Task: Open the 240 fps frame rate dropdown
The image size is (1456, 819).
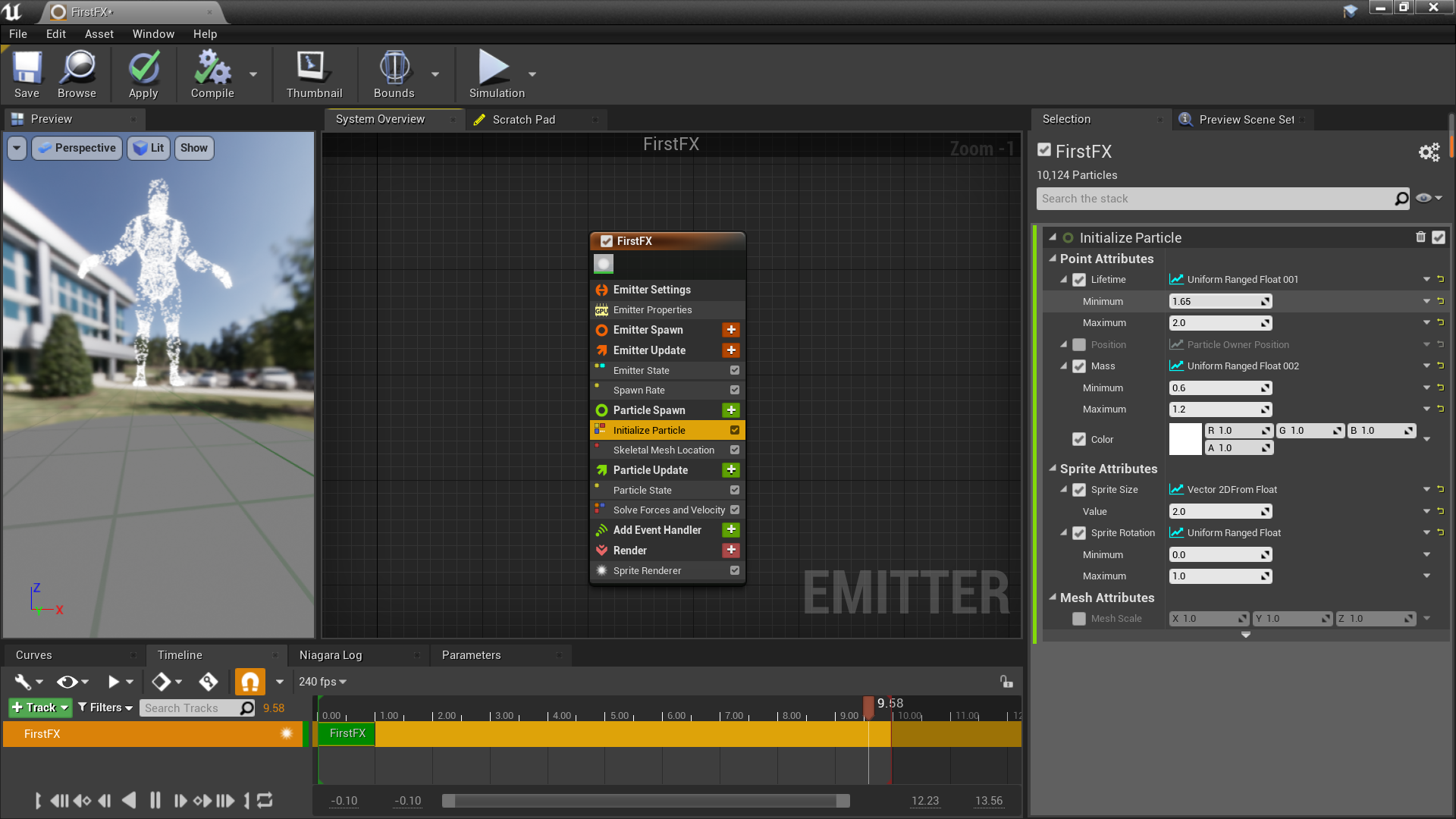Action: (x=322, y=682)
